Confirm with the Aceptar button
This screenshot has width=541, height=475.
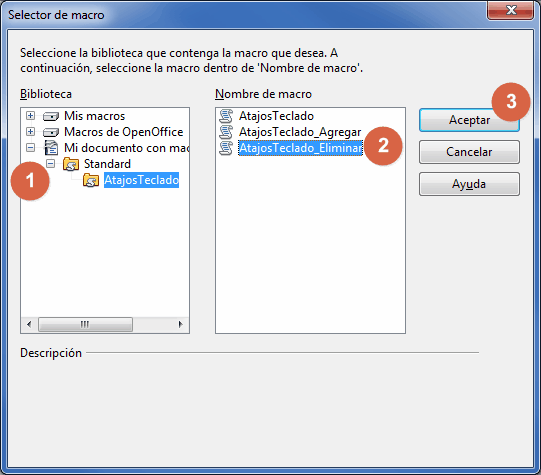[x=469, y=120]
